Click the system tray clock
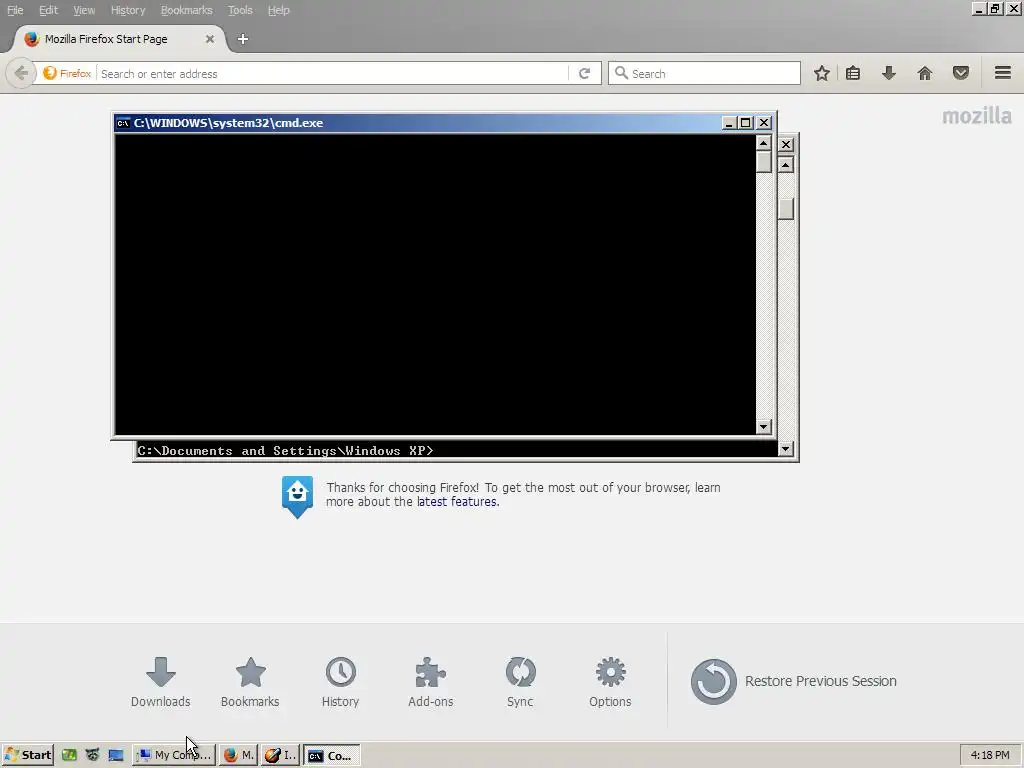Screen dimensions: 1024x768 (x=990, y=755)
